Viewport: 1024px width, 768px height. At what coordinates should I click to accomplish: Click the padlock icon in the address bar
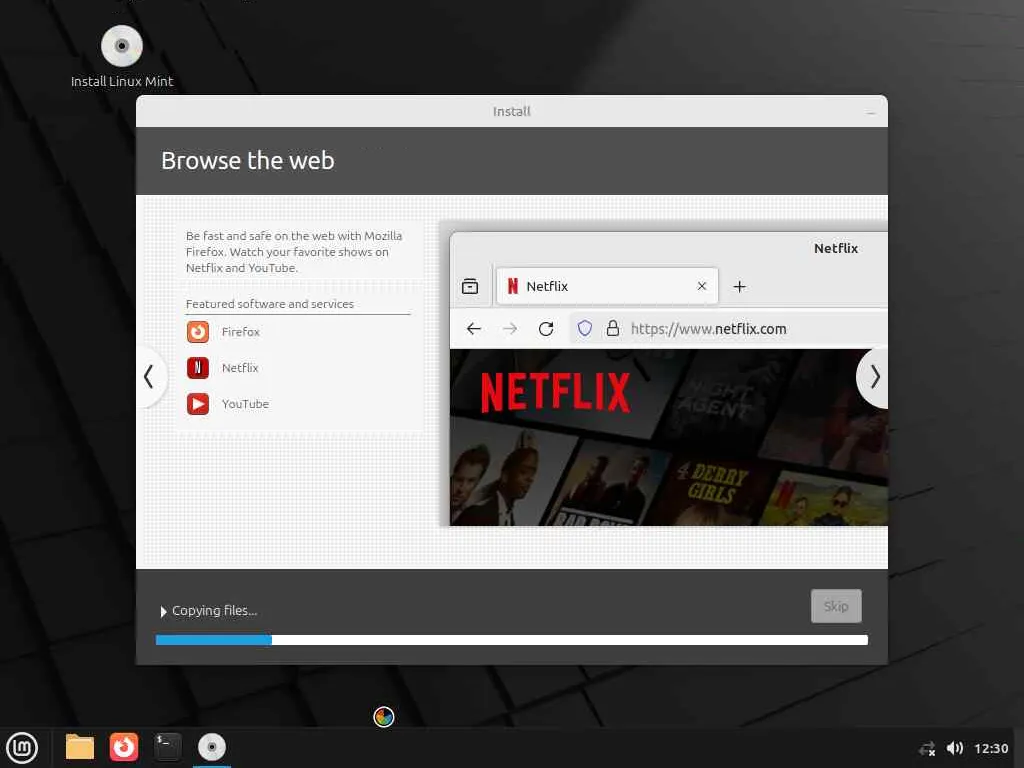[613, 328]
